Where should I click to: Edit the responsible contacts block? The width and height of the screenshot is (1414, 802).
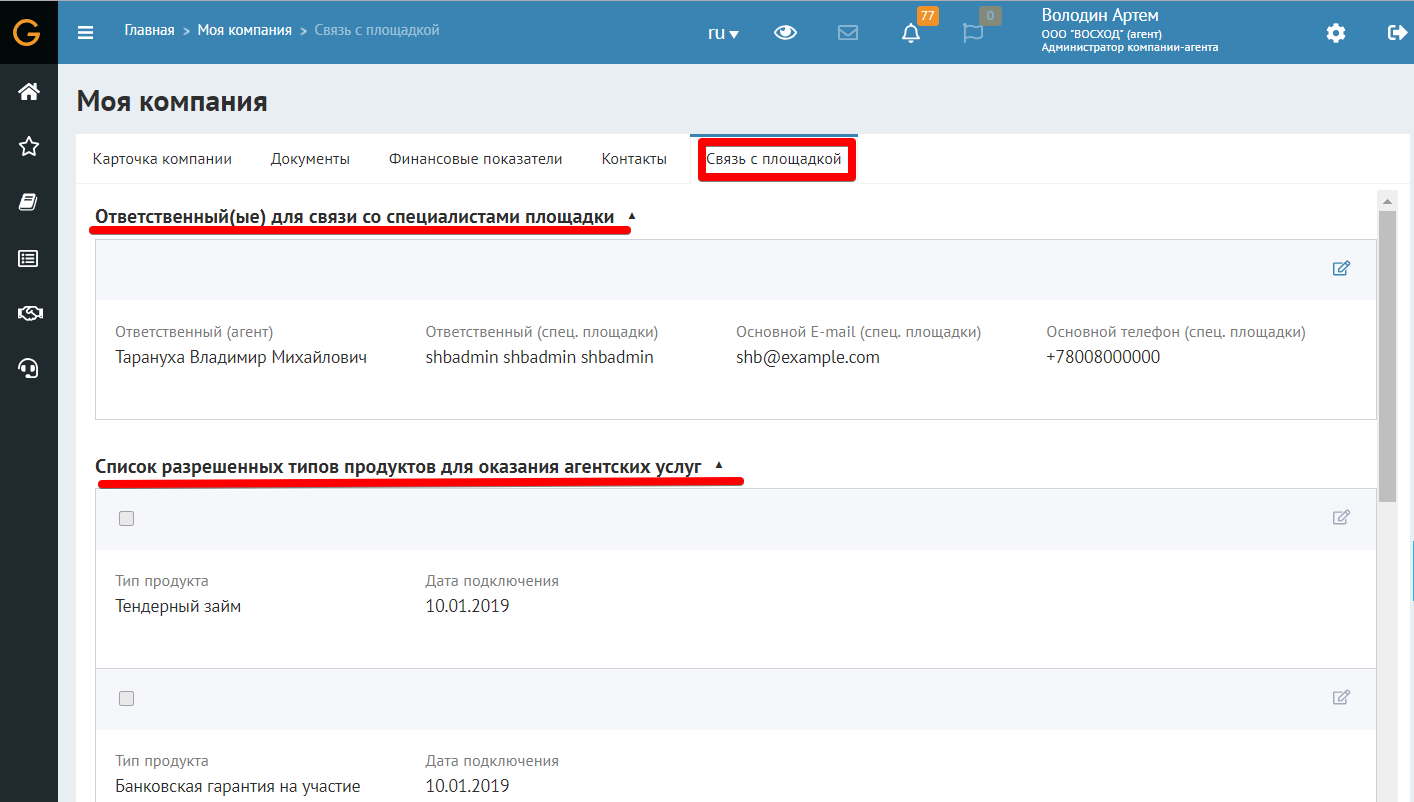point(1342,268)
